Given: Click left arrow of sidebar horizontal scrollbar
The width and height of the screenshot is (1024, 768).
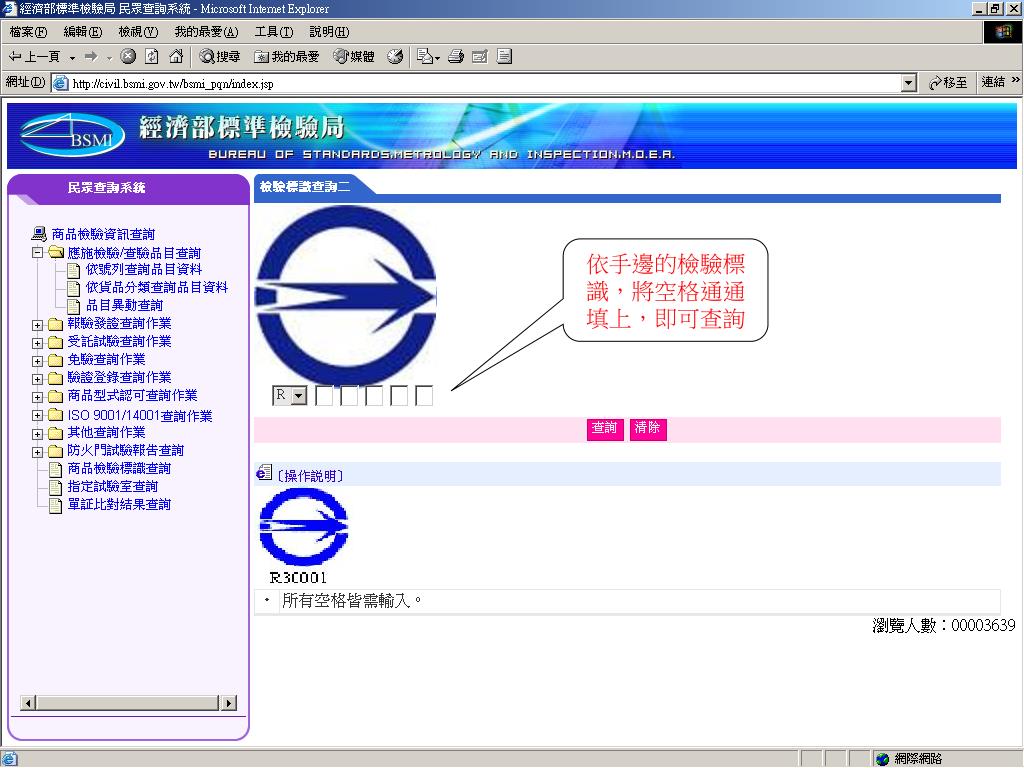Looking at the screenshot, I should tap(28, 703).
